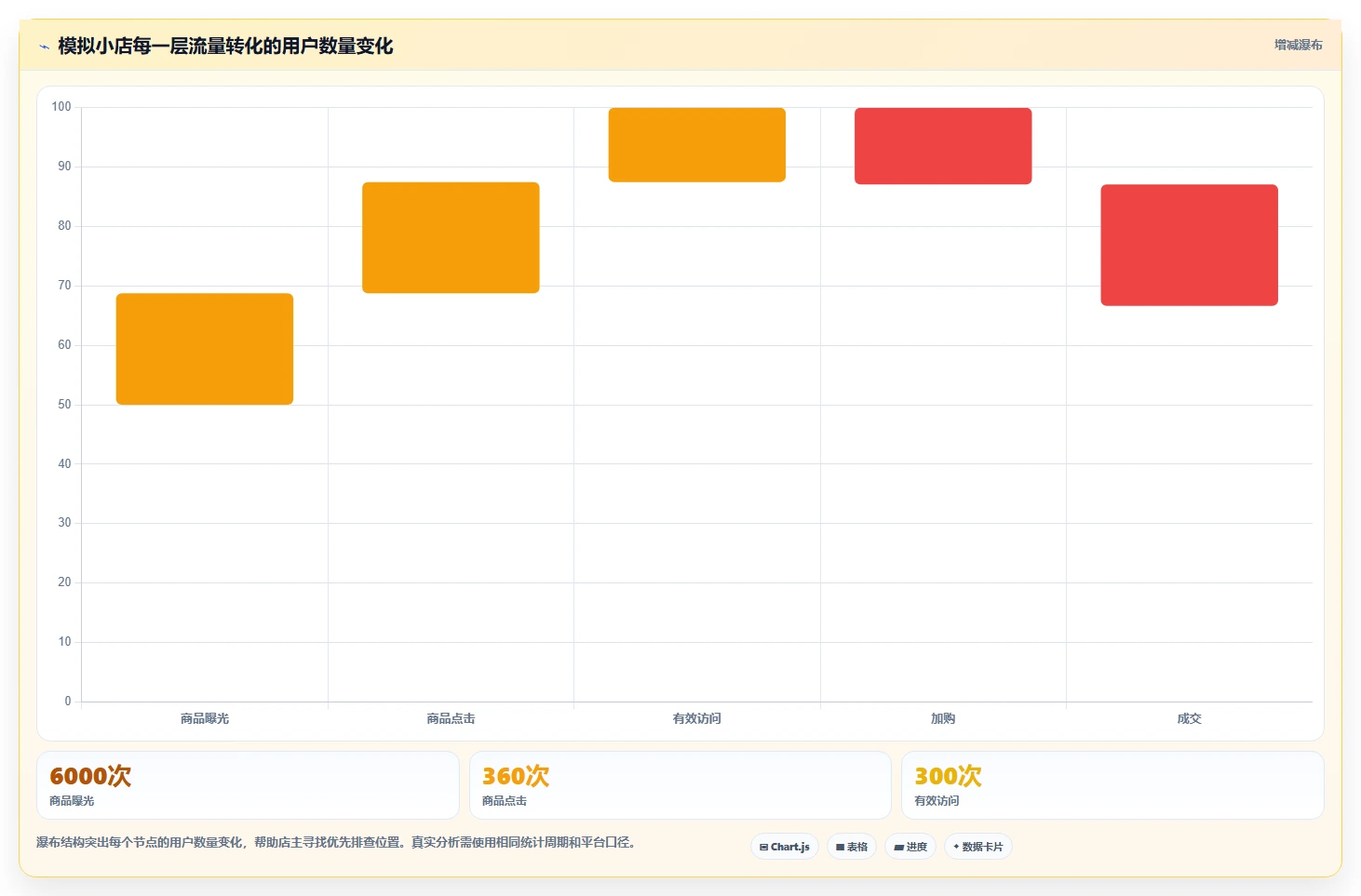Click the 加购 x-axis label
Screen dimensions: 1361x896
(x=943, y=718)
